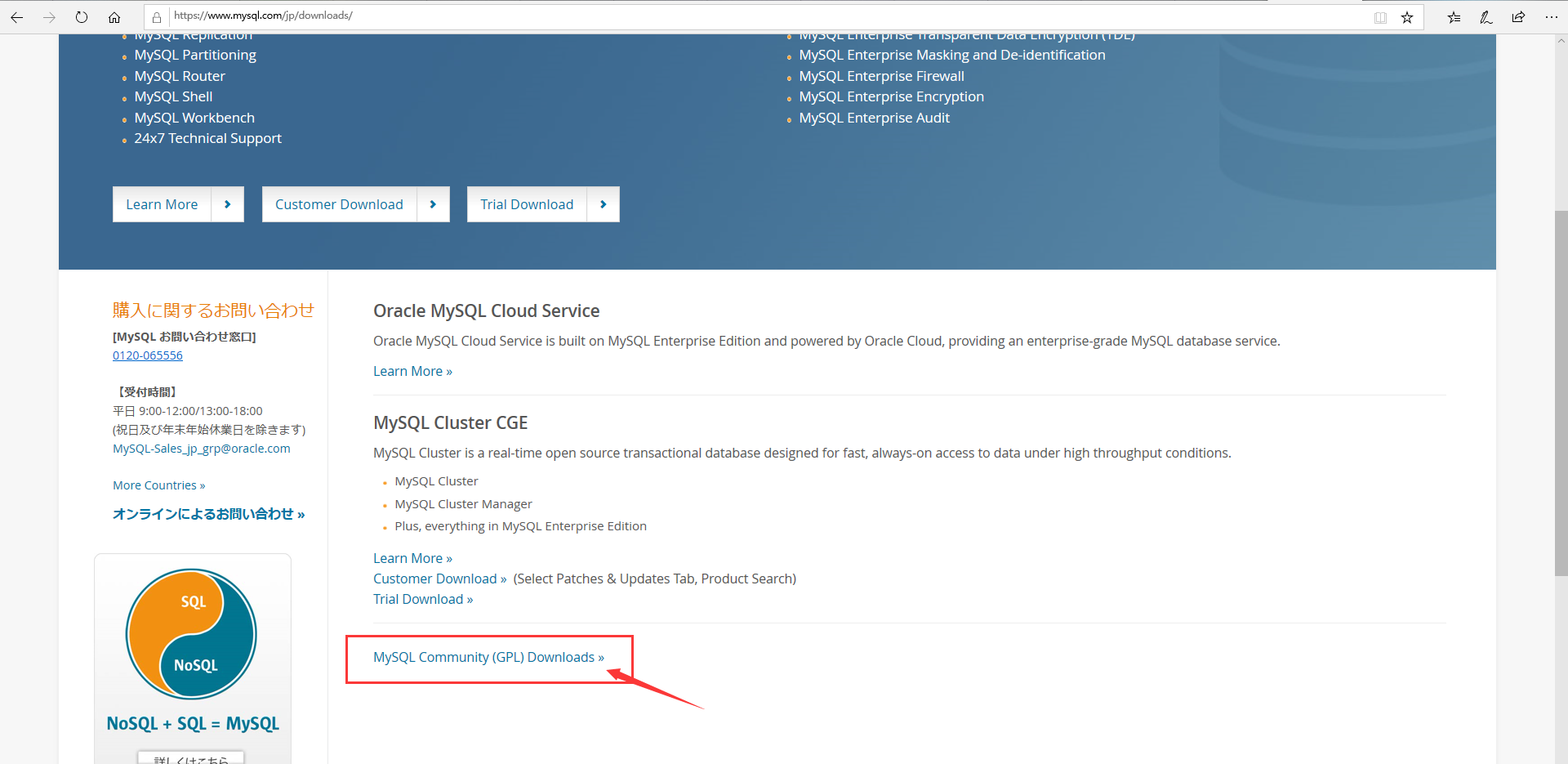
Task: Share this page icon
Action: (1518, 17)
